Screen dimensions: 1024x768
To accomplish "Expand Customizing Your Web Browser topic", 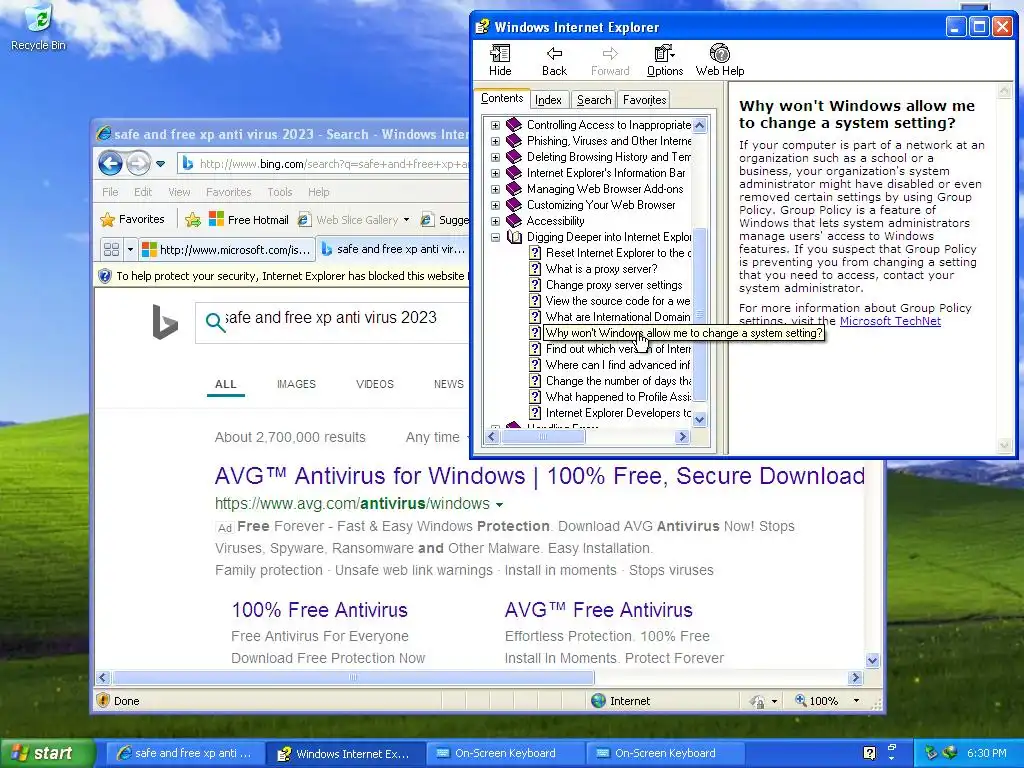I will (495, 205).
